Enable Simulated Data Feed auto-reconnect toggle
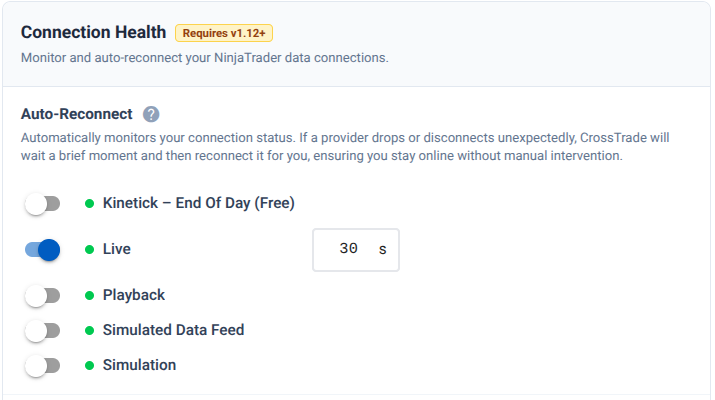Image resolution: width=715 pixels, height=400 pixels. [42, 330]
